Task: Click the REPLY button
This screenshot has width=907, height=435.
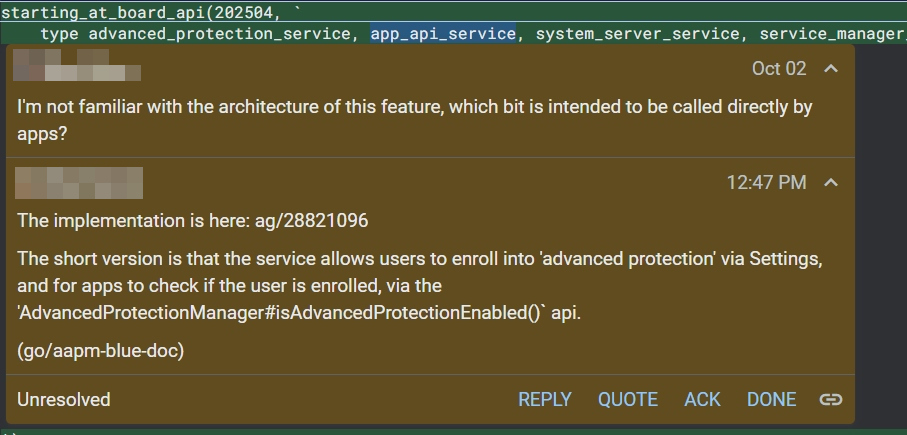Action: 544,400
